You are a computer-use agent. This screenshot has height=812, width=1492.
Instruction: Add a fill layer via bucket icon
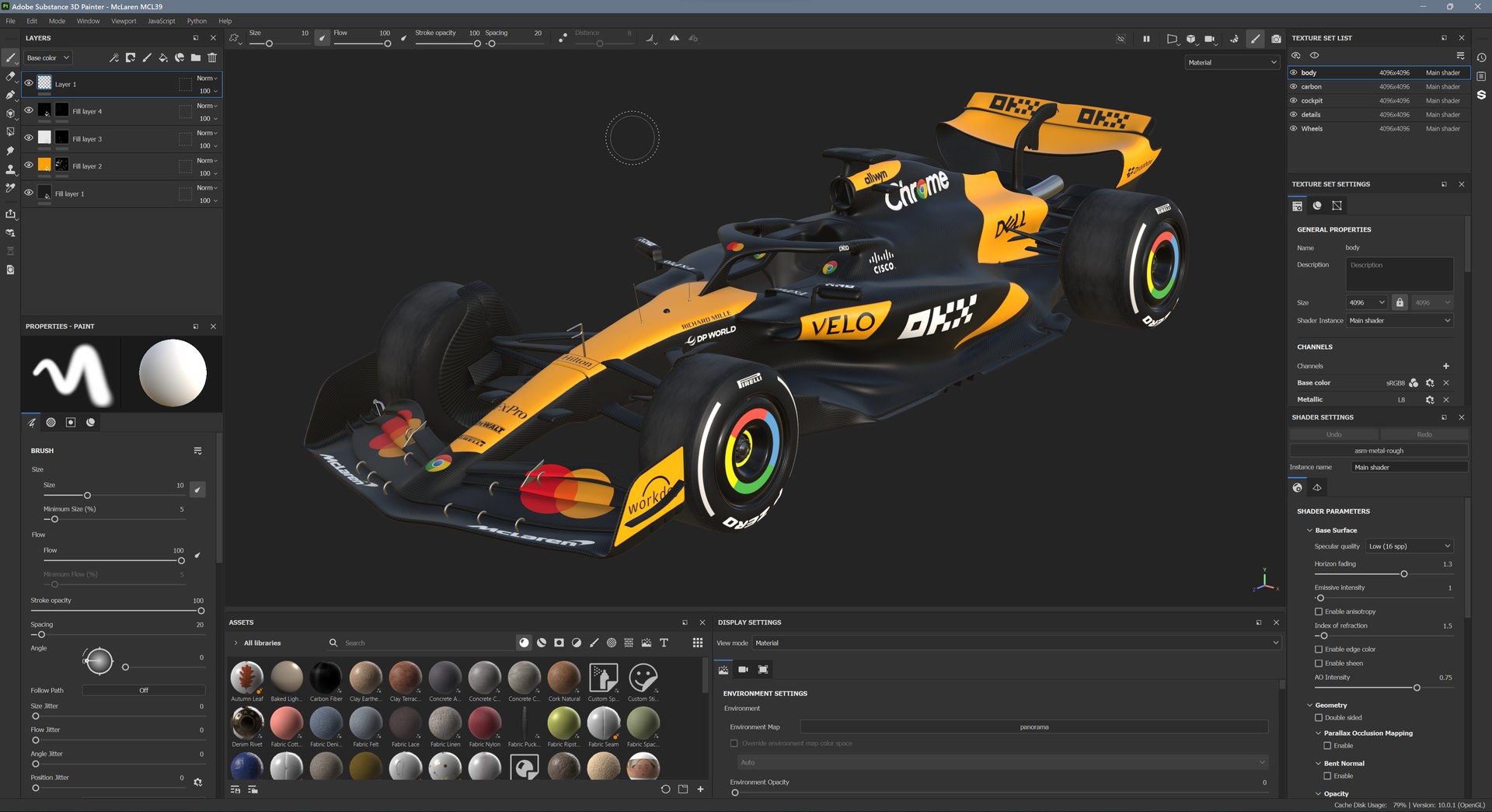pyautogui.click(x=163, y=58)
